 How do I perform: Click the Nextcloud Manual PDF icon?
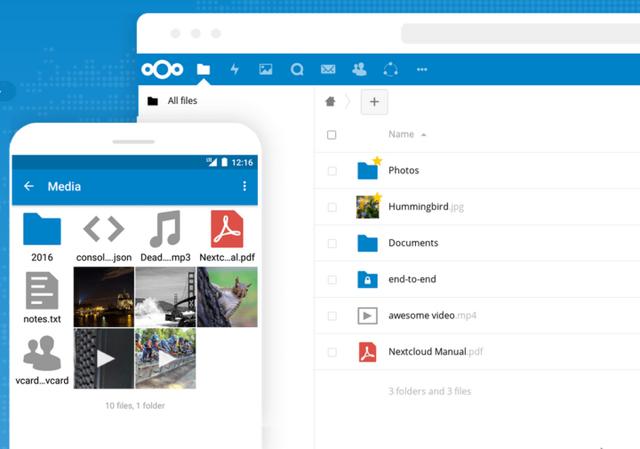click(367, 352)
